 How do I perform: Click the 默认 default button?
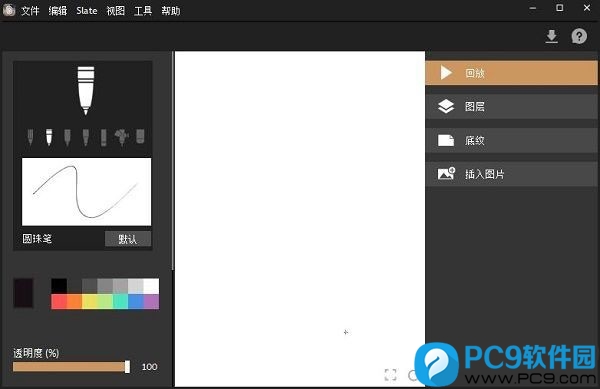point(128,239)
